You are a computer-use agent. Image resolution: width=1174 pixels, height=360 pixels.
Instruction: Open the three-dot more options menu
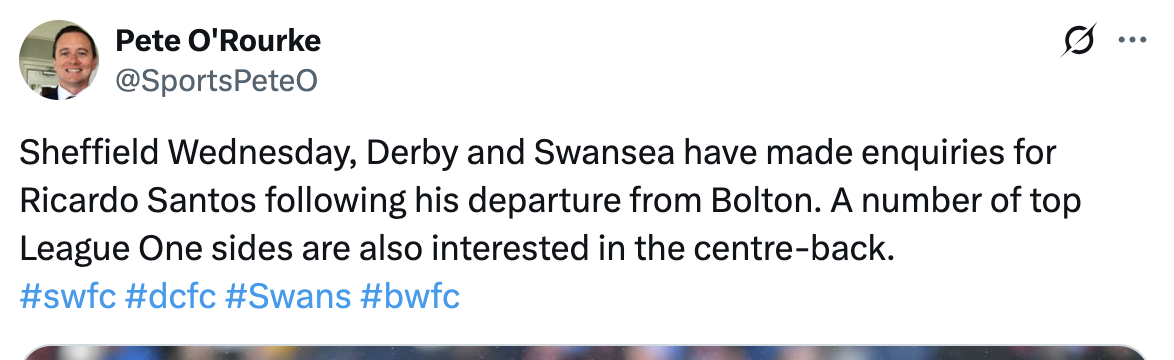(x=1132, y=40)
